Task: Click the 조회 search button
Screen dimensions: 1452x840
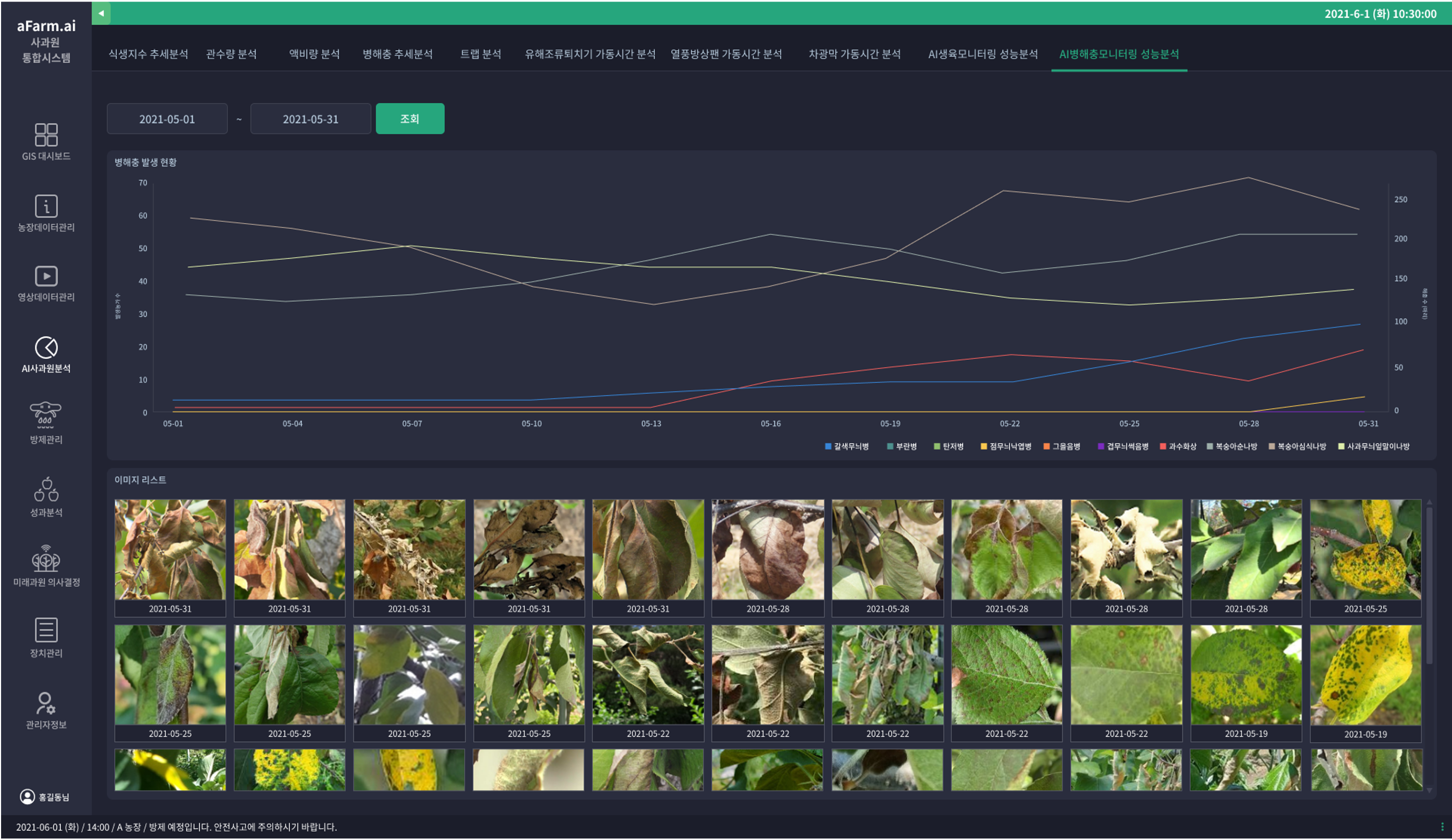Action: pyautogui.click(x=410, y=119)
